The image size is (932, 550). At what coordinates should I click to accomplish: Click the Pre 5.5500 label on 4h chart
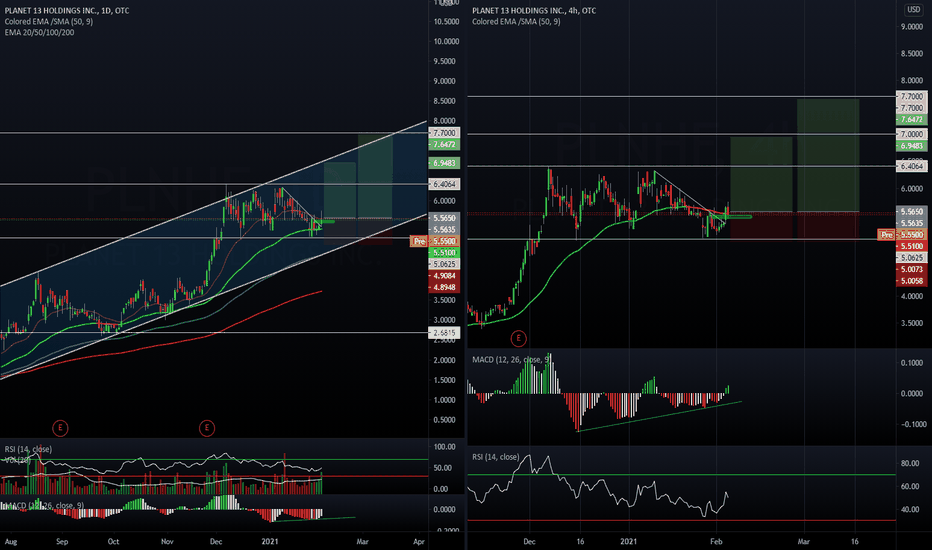tap(902, 235)
